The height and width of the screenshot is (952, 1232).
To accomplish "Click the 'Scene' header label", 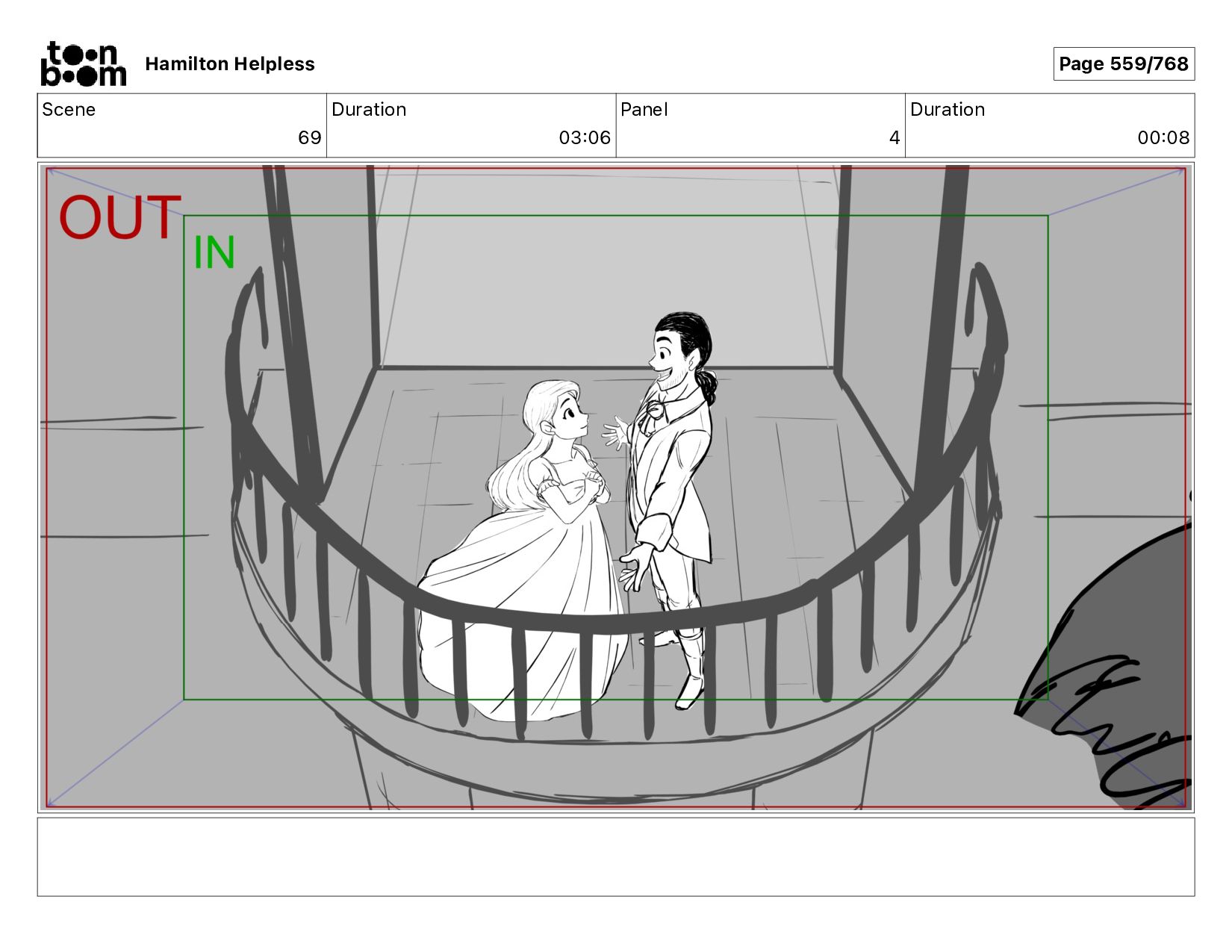I will pyautogui.click(x=69, y=110).
